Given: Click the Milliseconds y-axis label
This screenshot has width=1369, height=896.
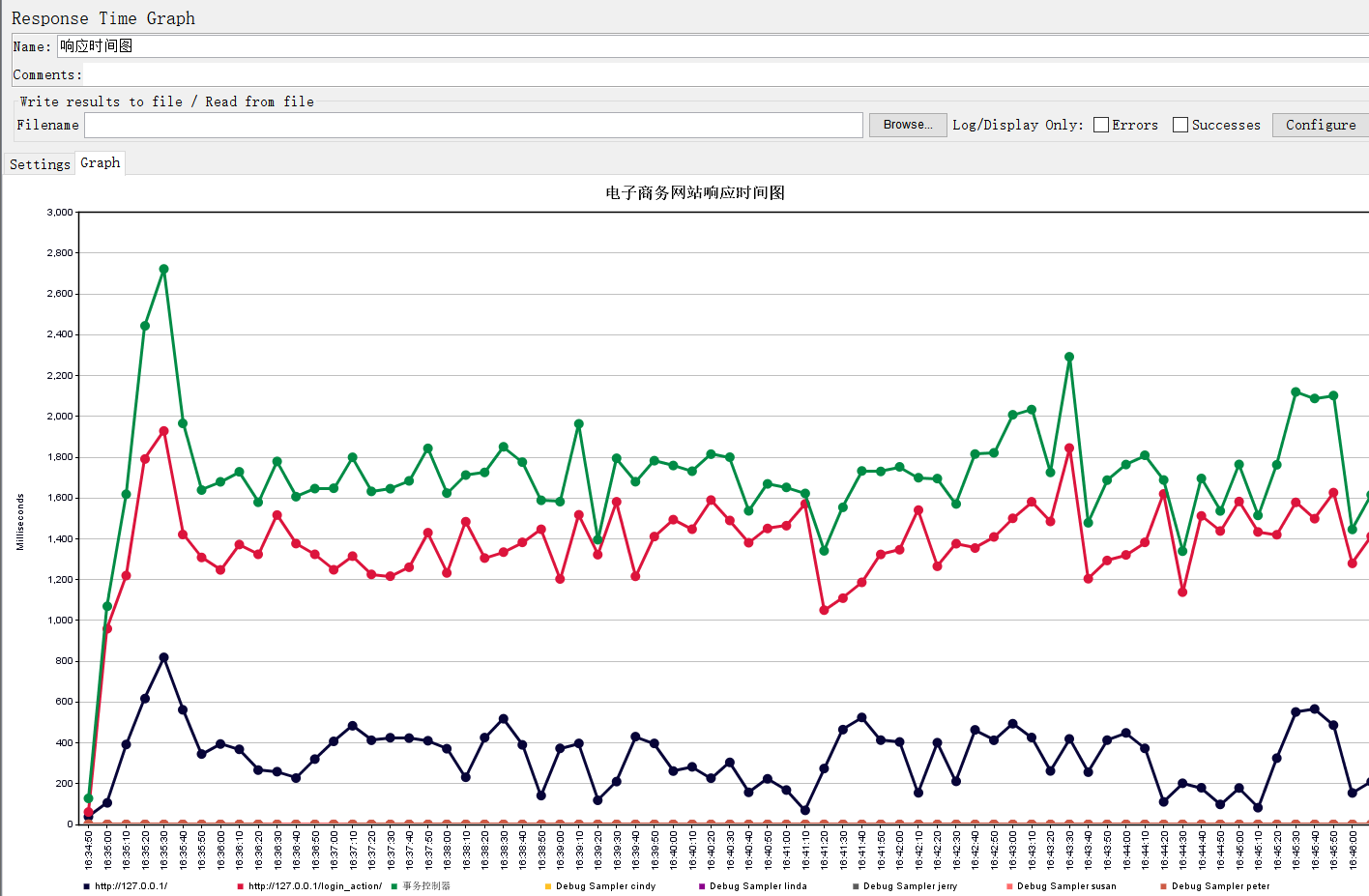Looking at the screenshot, I should click(x=20, y=522).
